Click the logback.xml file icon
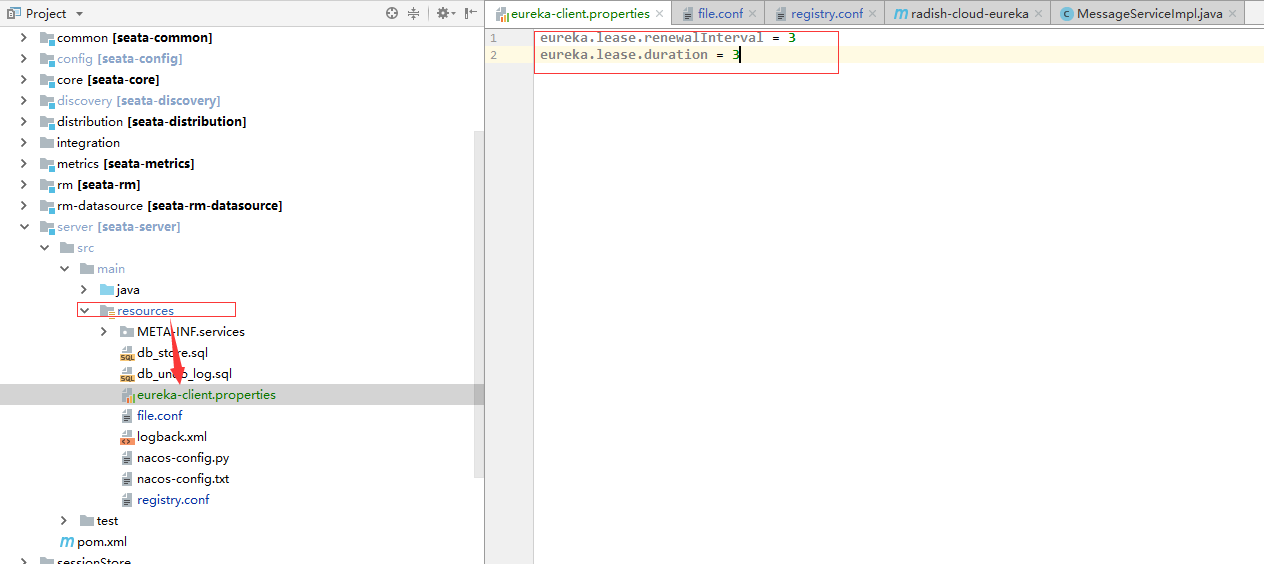Image resolution: width=1264 pixels, height=564 pixels. (x=127, y=436)
